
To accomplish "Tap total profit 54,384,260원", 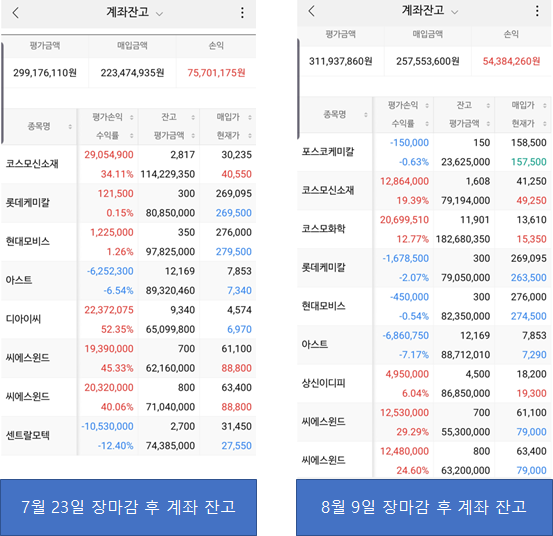I will click(x=511, y=61).
